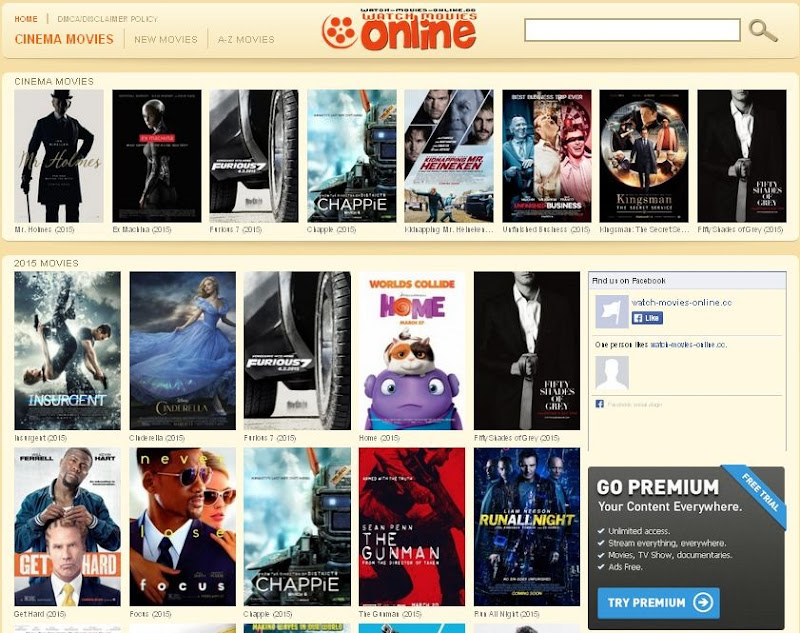The image size is (800, 633).
Task: Open The Gunman poster
Action: coord(412,527)
